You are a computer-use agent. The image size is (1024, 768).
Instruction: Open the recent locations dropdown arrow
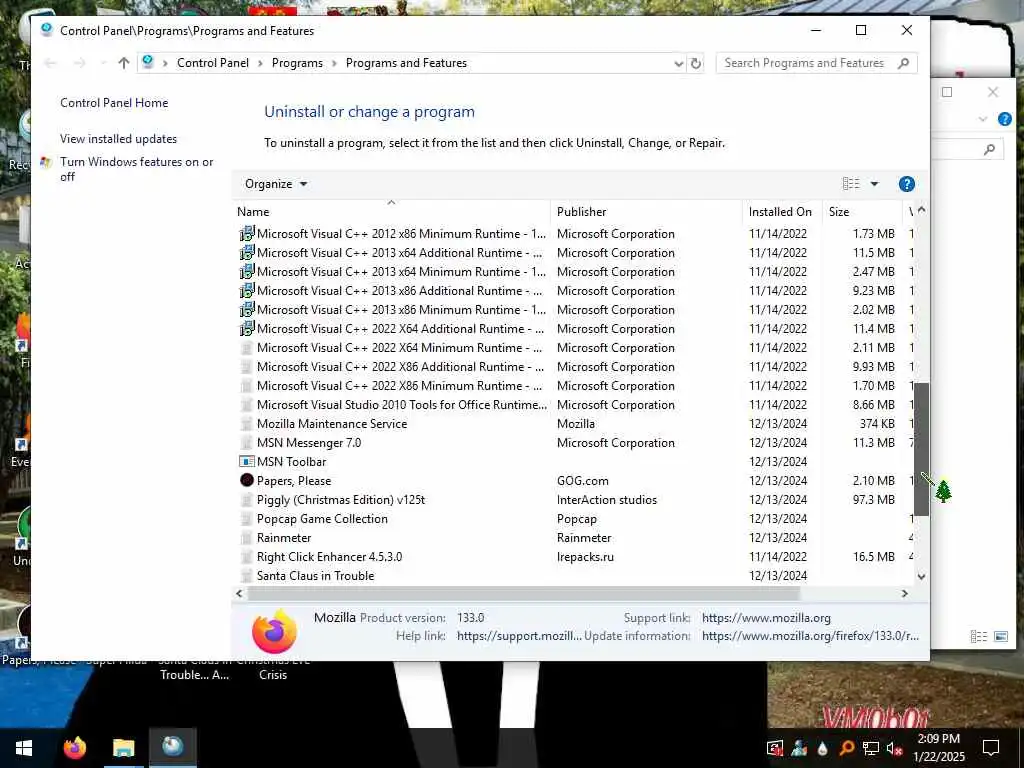tap(103, 63)
